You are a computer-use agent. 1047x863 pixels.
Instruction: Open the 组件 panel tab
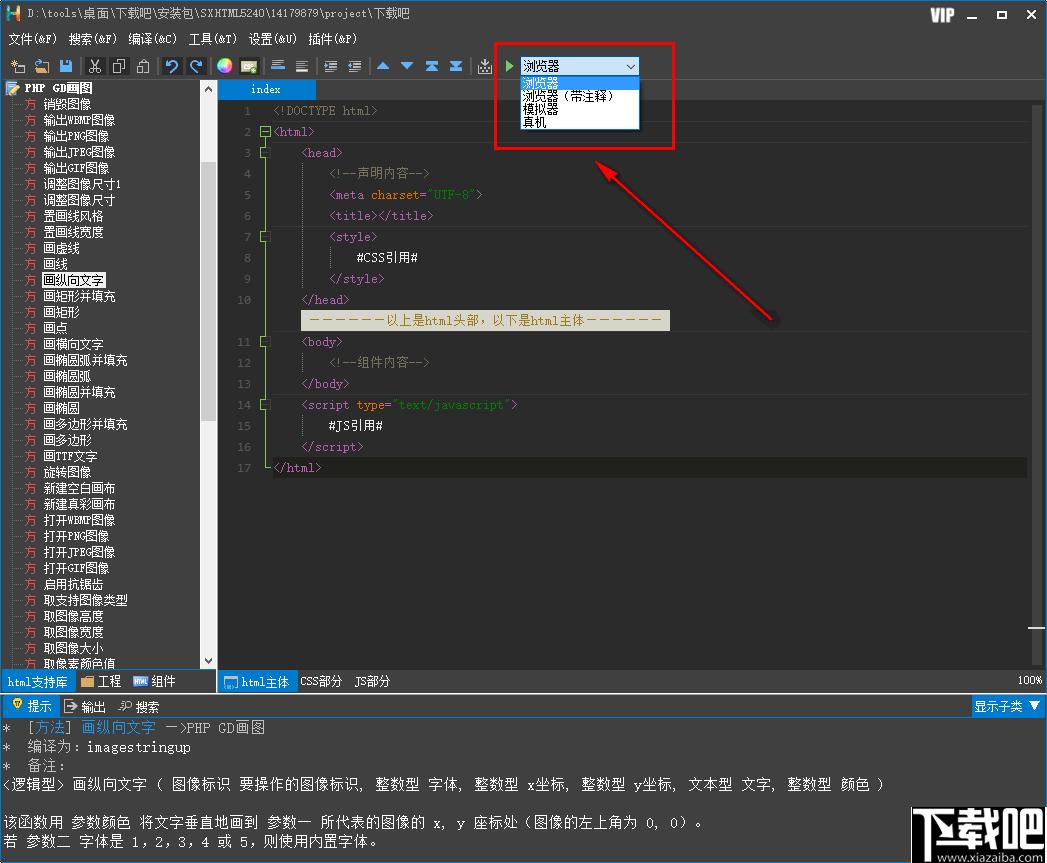pyautogui.click(x=155, y=681)
